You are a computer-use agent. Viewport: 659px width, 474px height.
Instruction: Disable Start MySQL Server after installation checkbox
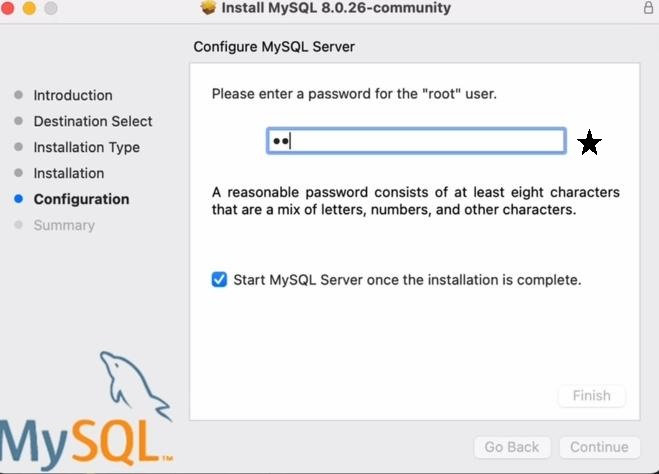(220, 280)
